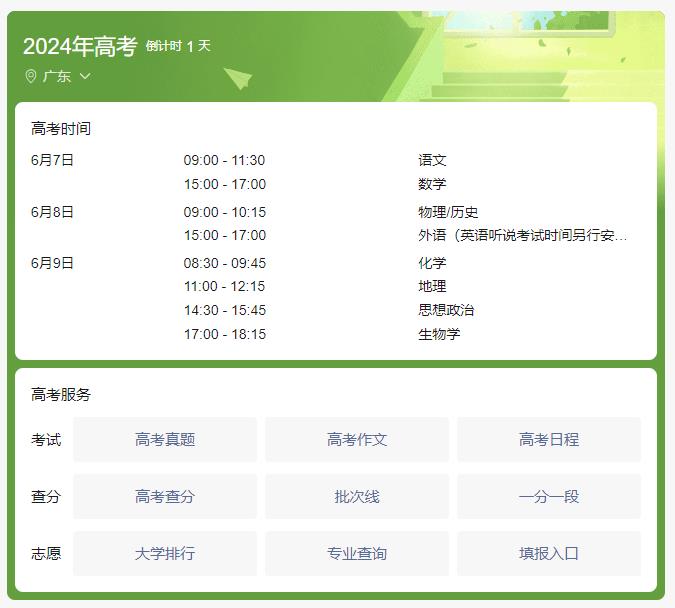Open the 专业查询 button
The width and height of the screenshot is (675, 608).
(357, 553)
